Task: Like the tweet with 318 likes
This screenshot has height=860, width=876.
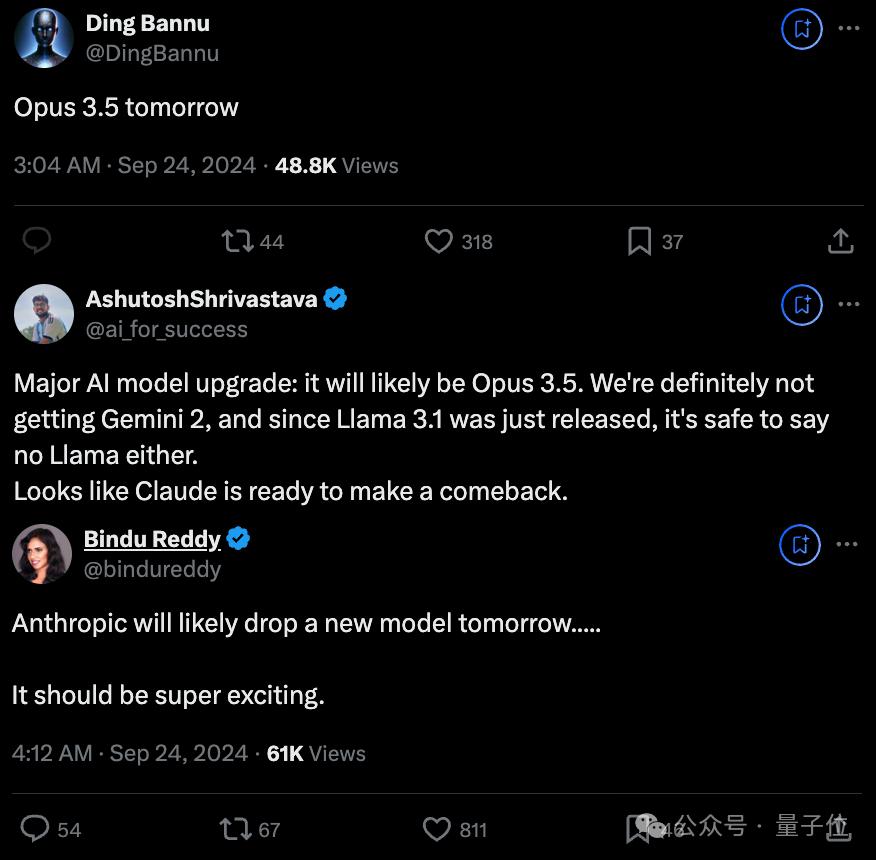Action: [x=439, y=241]
